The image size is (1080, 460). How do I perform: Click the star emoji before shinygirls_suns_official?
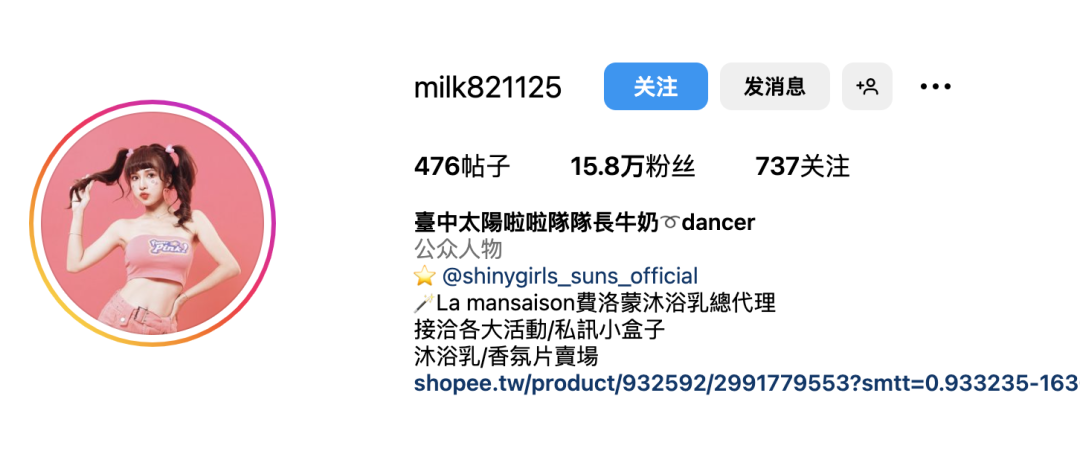[x=424, y=277]
